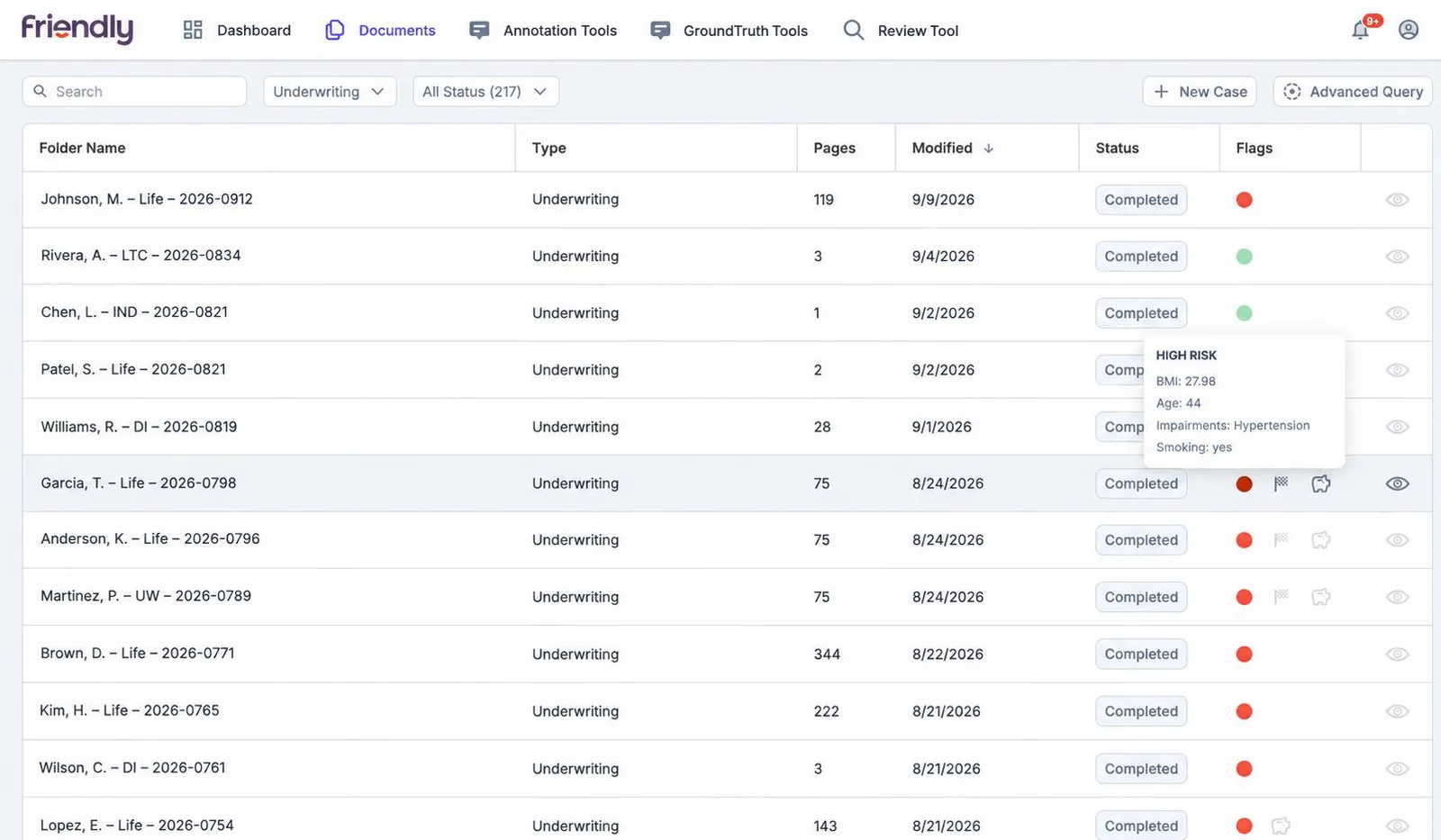Open Annotation Tools
This screenshot has width=1441, height=840.
543,31
